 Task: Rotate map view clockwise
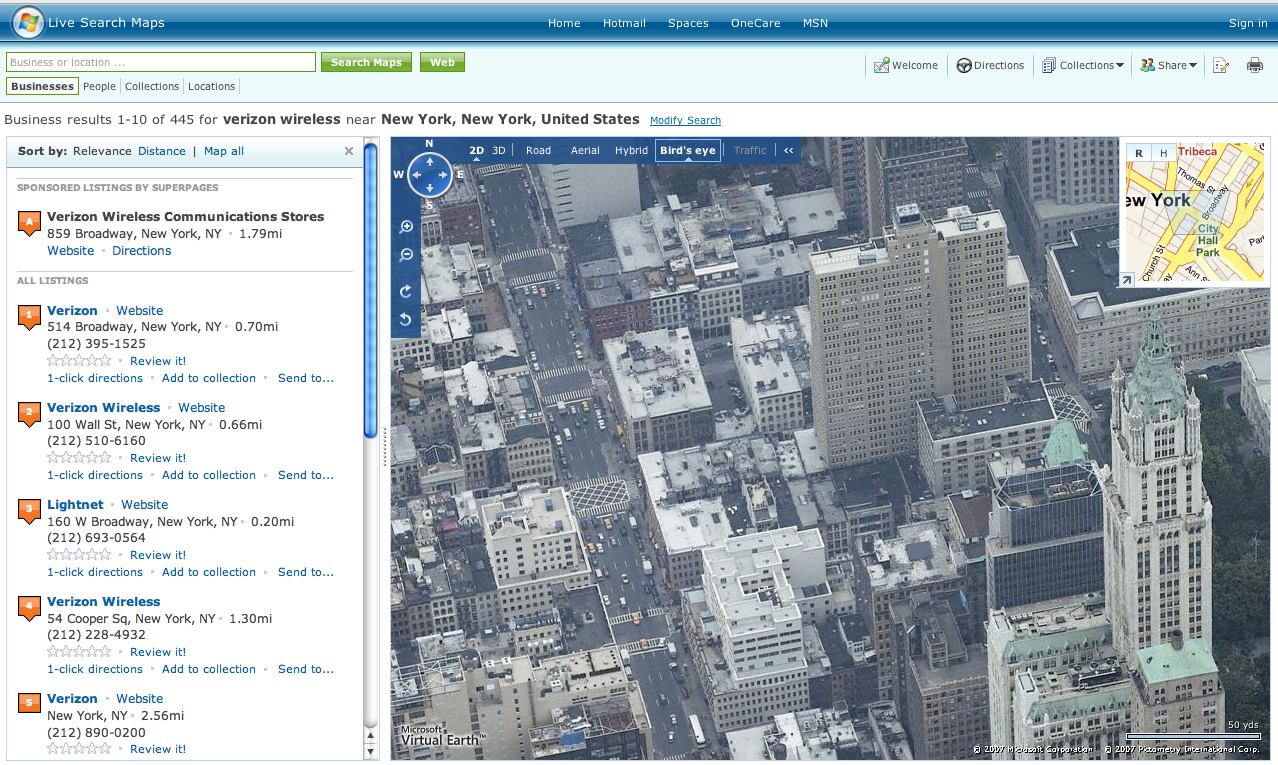tap(406, 291)
